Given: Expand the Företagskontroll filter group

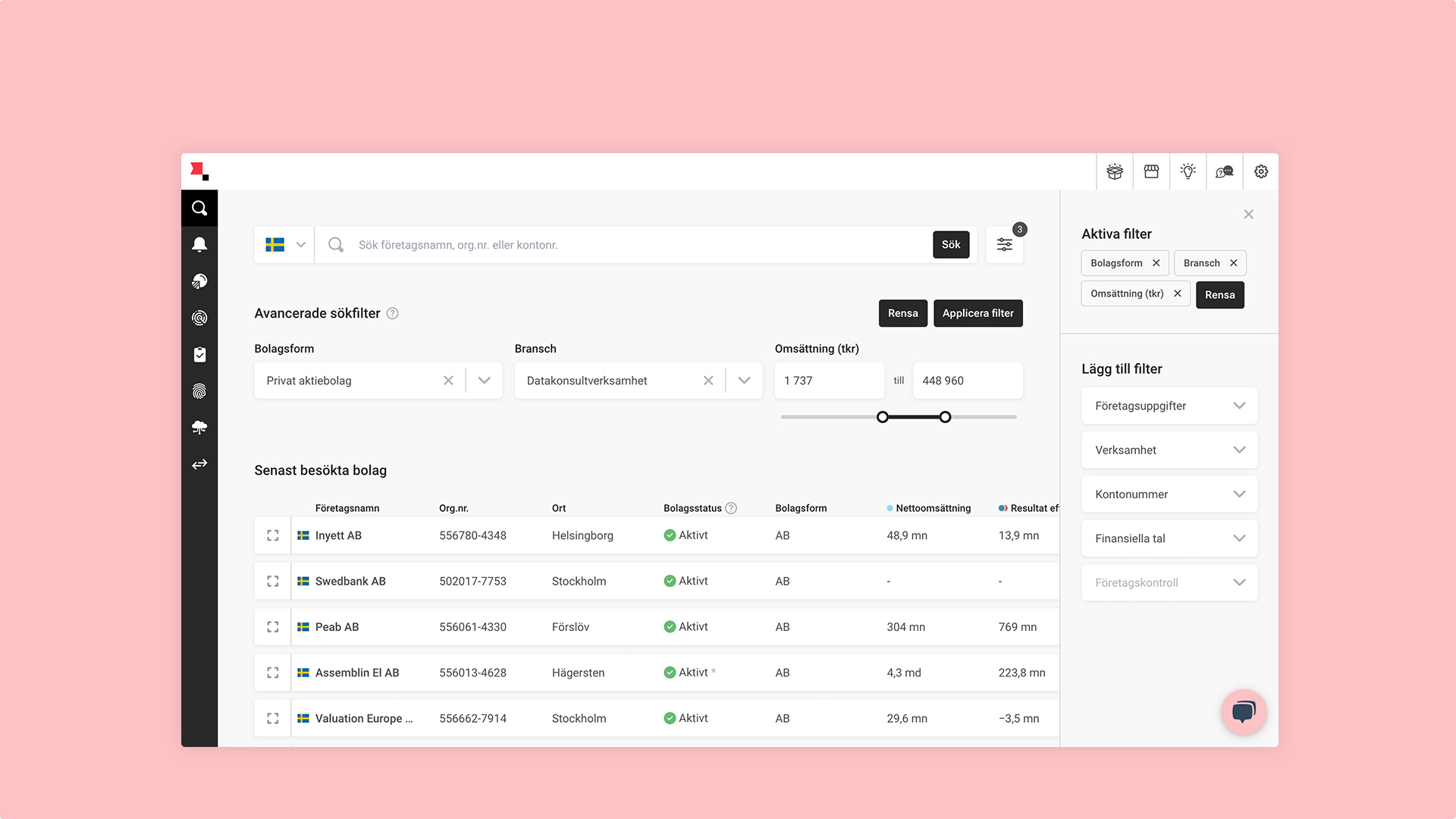Looking at the screenshot, I should tap(1169, 582).
